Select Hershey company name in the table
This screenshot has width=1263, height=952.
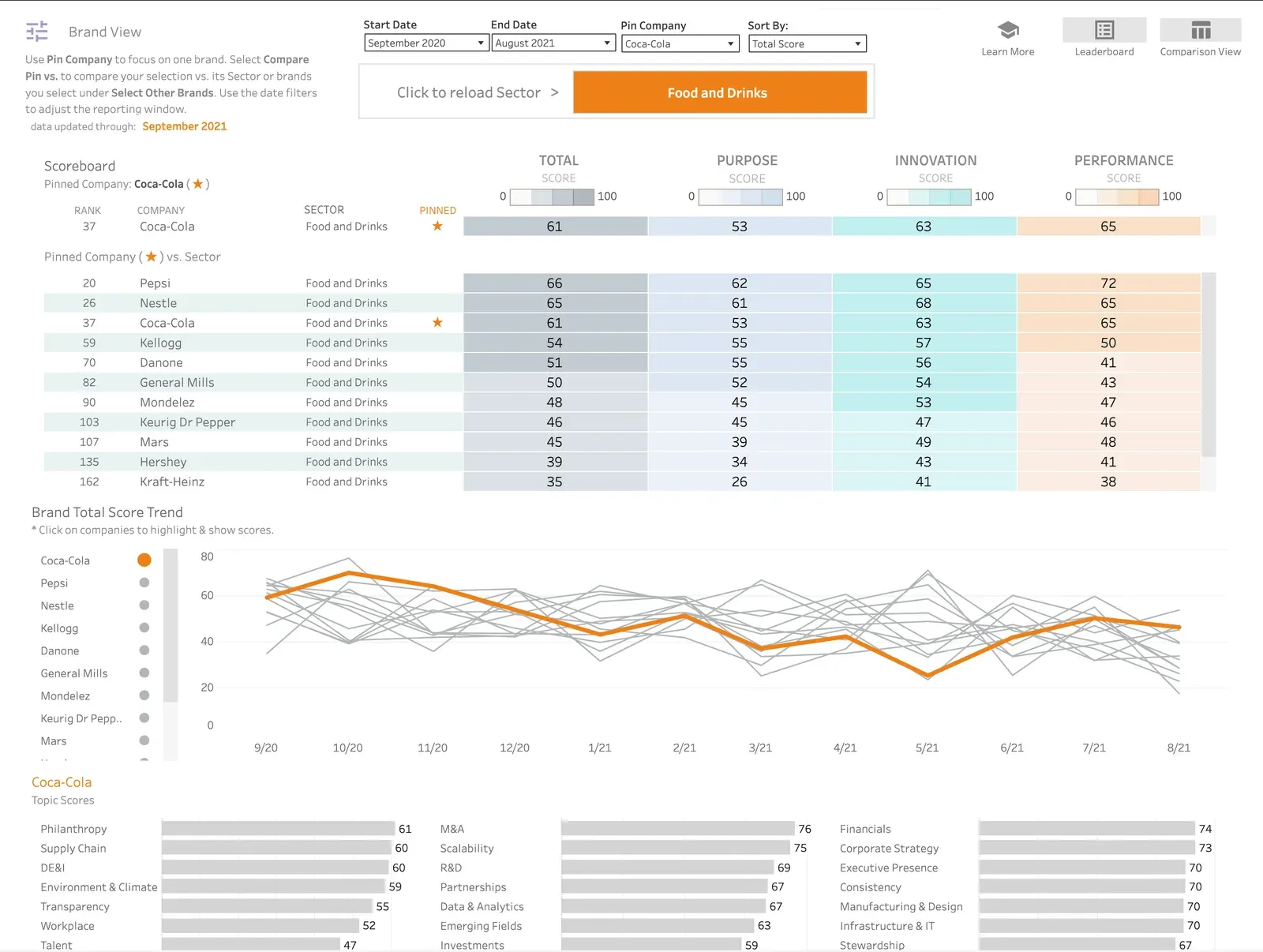(163, 462)
